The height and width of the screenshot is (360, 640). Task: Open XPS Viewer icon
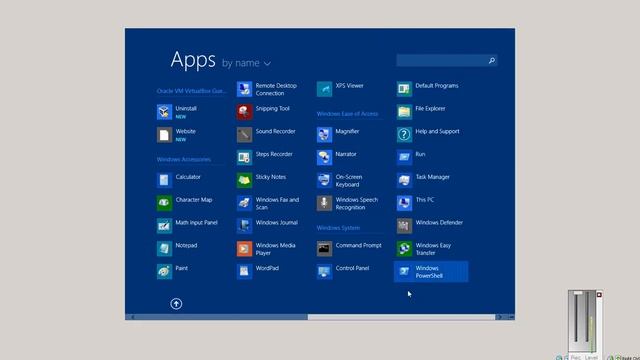(x=324, y=89)
